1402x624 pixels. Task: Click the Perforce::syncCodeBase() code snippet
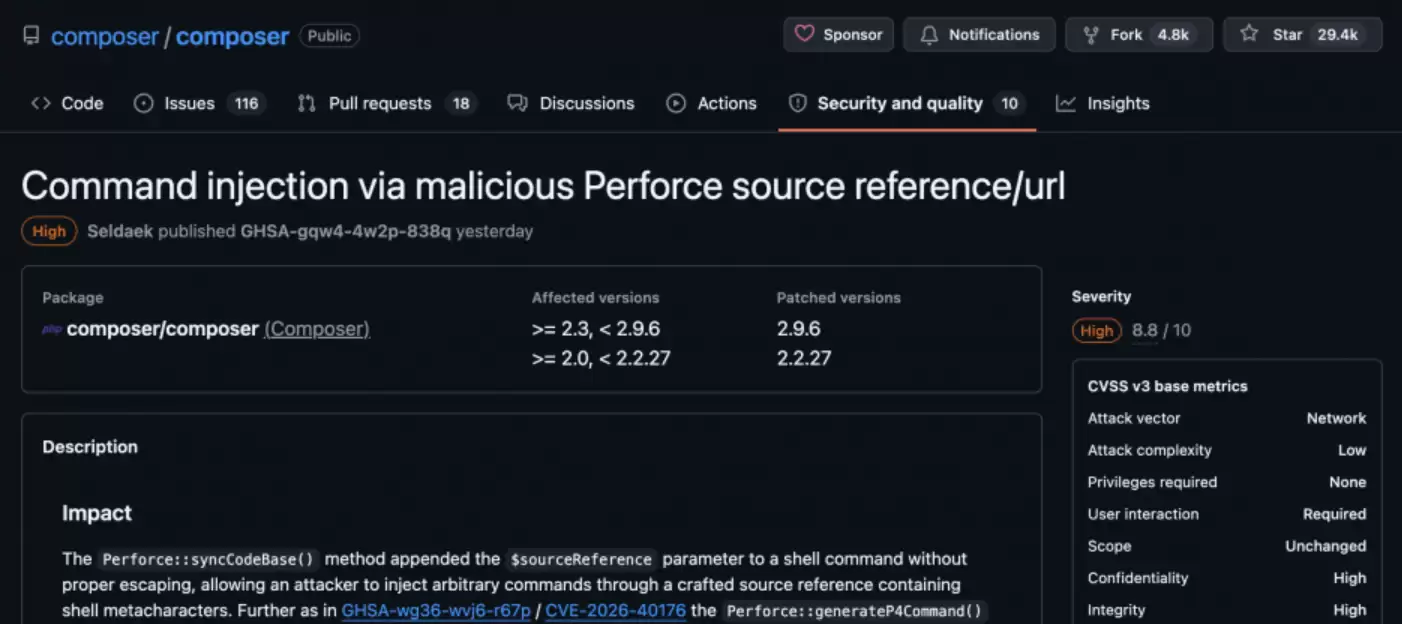tap(209, 559)
